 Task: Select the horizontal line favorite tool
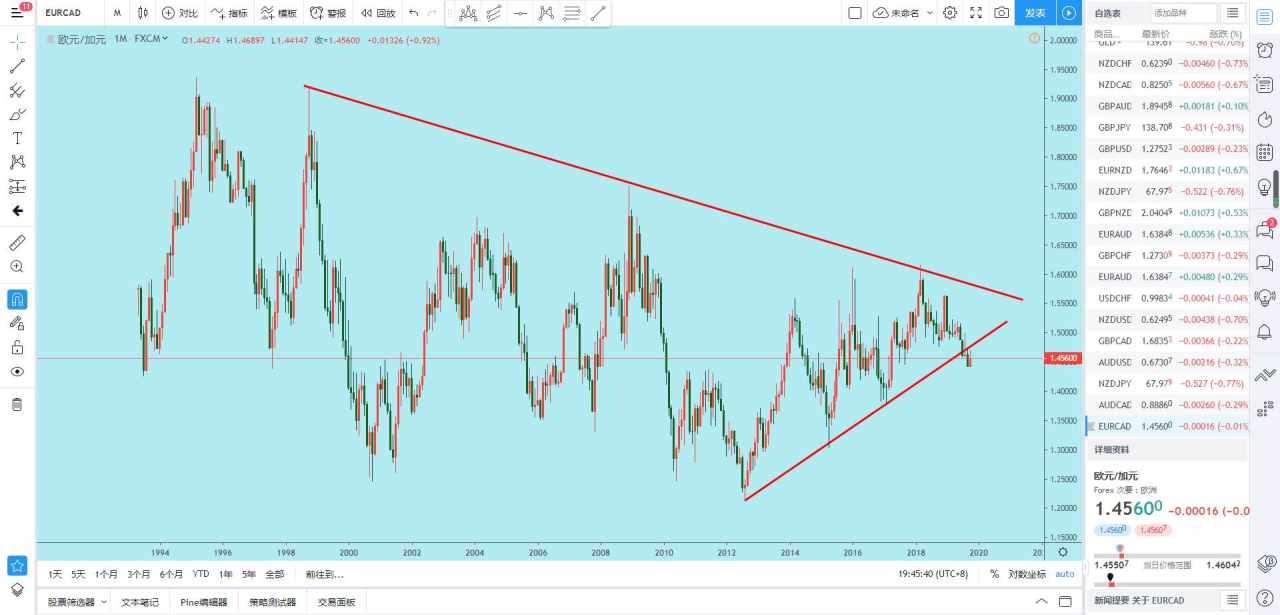[x=520, y=13]
